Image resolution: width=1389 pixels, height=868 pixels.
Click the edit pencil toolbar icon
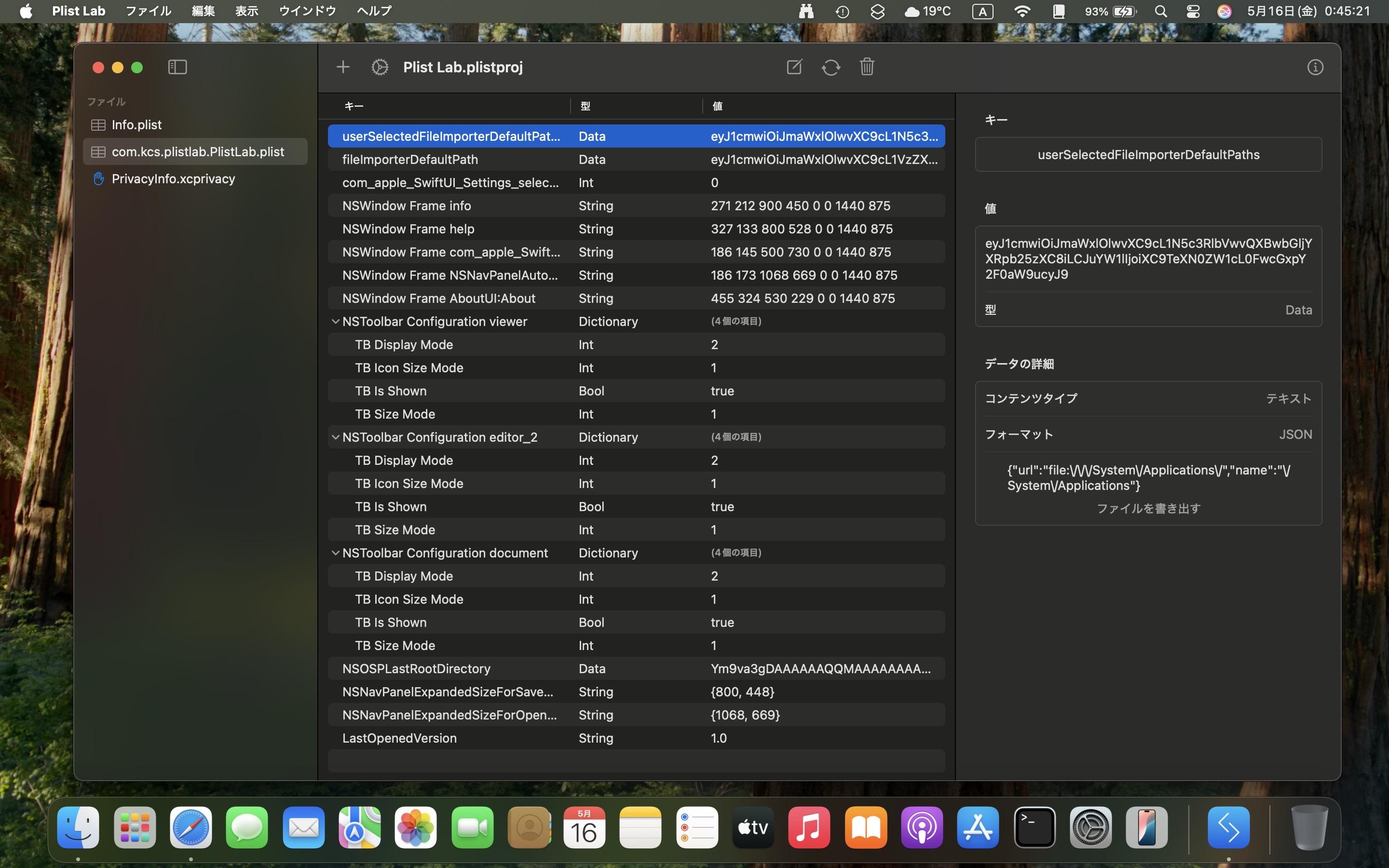[x=794, y=67]
